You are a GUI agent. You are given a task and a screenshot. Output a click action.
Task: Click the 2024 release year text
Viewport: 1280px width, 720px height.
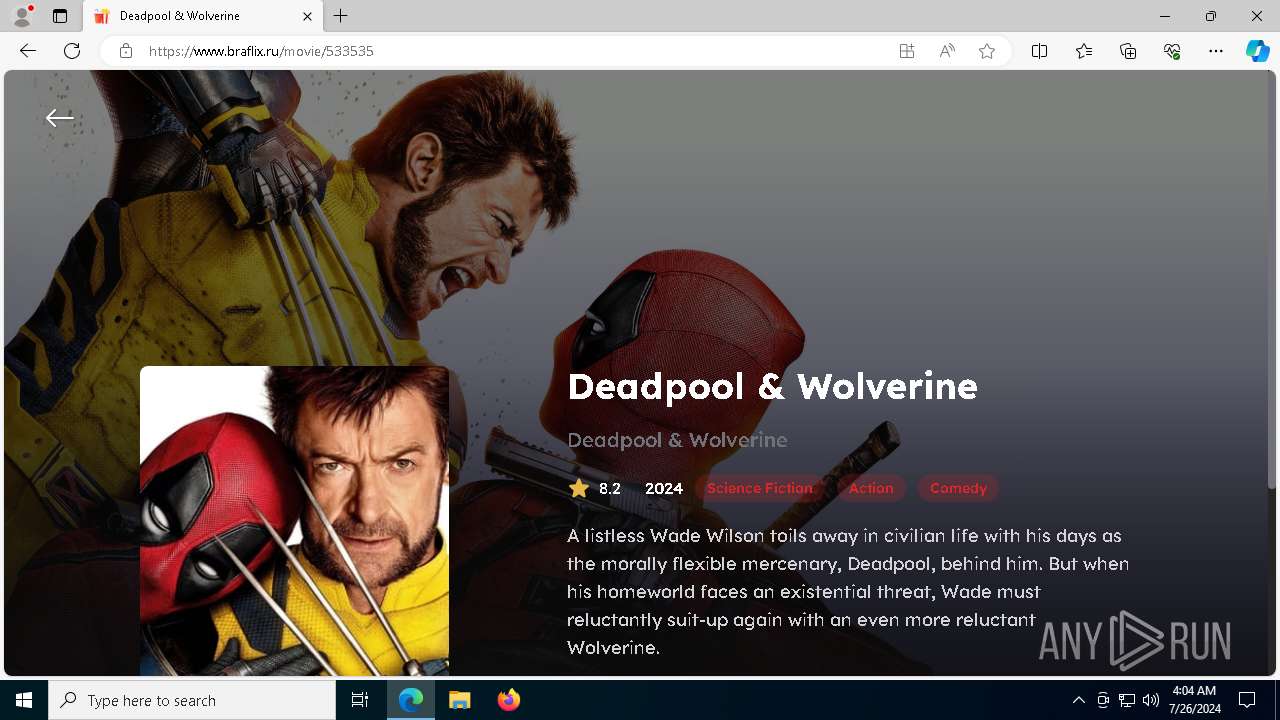click(x=664, y=488)
